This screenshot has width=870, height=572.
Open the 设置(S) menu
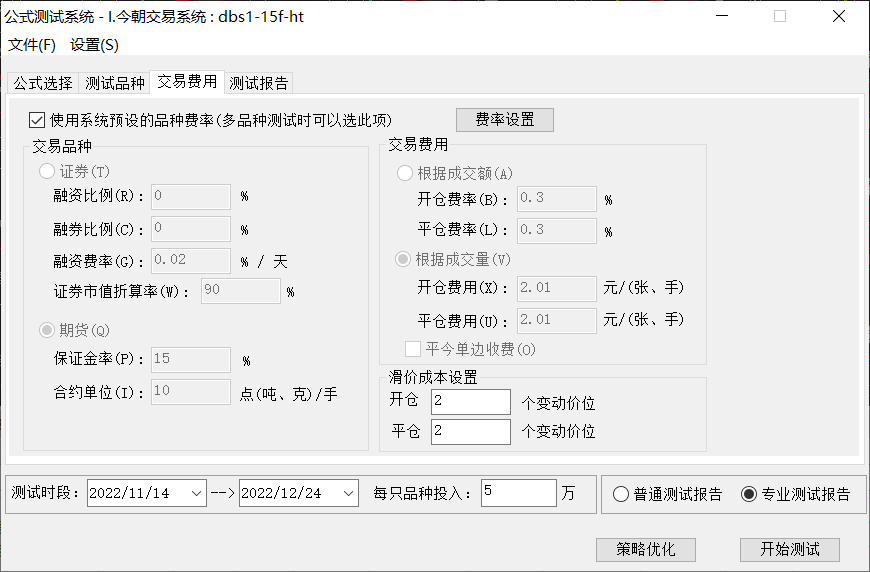pyautogui.click(x=94, y=45)
